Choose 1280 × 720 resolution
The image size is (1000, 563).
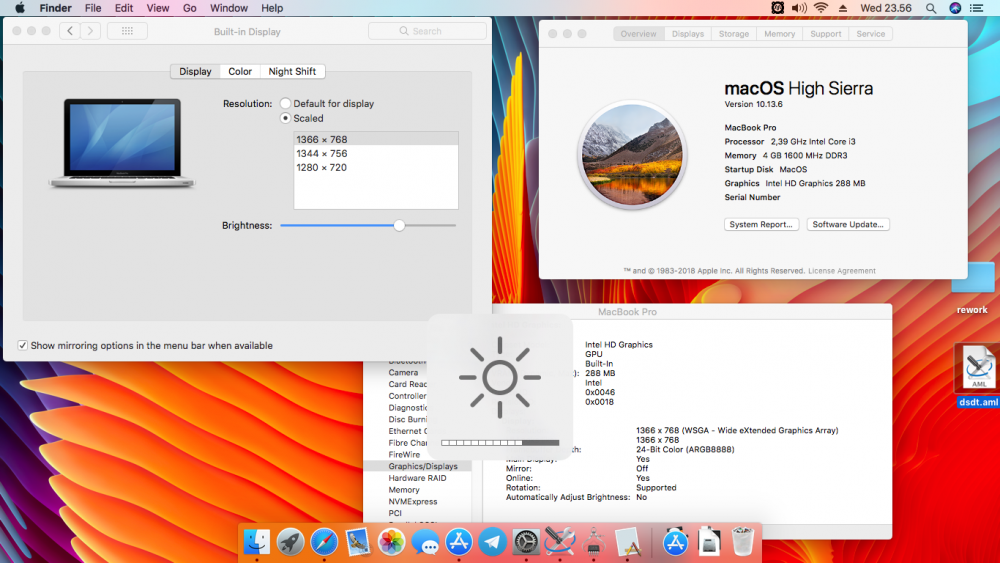(376, 167)
